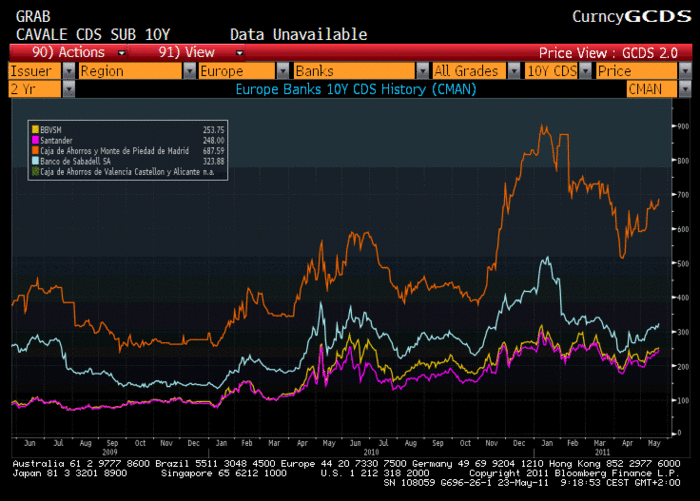The width and height of the screenshot is (700, 501).
Task: Click the 900 y-axis label
Action: 683,126
